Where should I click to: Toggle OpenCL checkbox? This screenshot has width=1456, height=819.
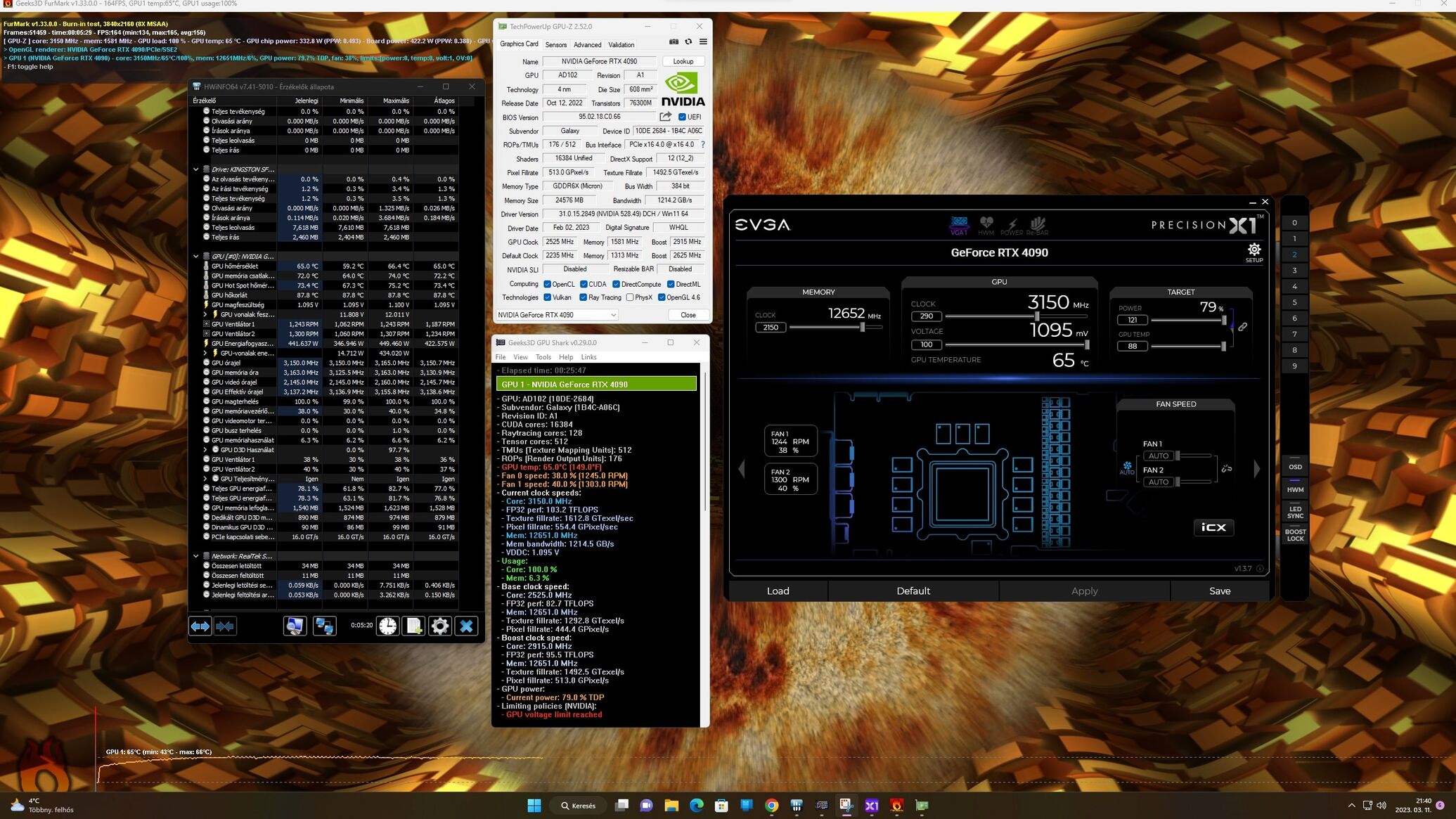coord(547,284)
